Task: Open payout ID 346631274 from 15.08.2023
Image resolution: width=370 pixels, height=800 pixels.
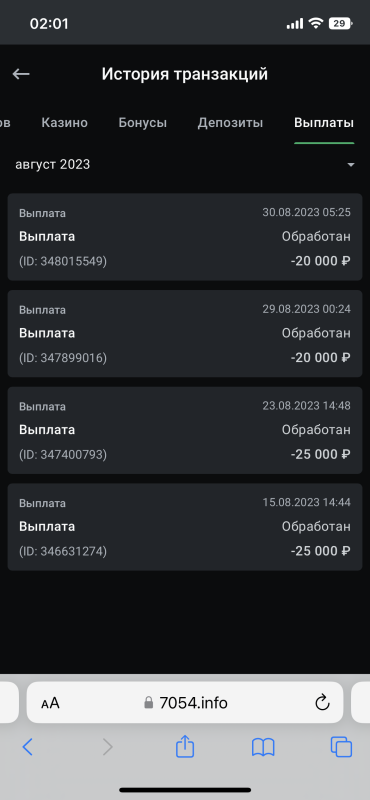Action: click(x=185, y=527)
